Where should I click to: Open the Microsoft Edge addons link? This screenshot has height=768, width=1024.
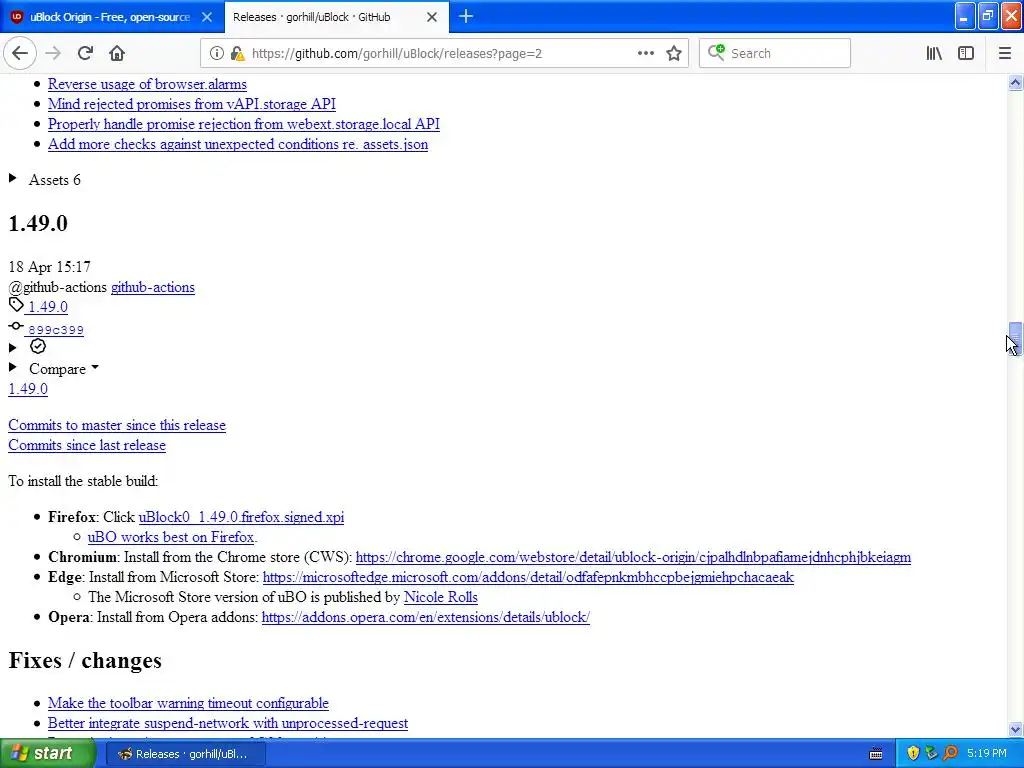pos(528,577)
